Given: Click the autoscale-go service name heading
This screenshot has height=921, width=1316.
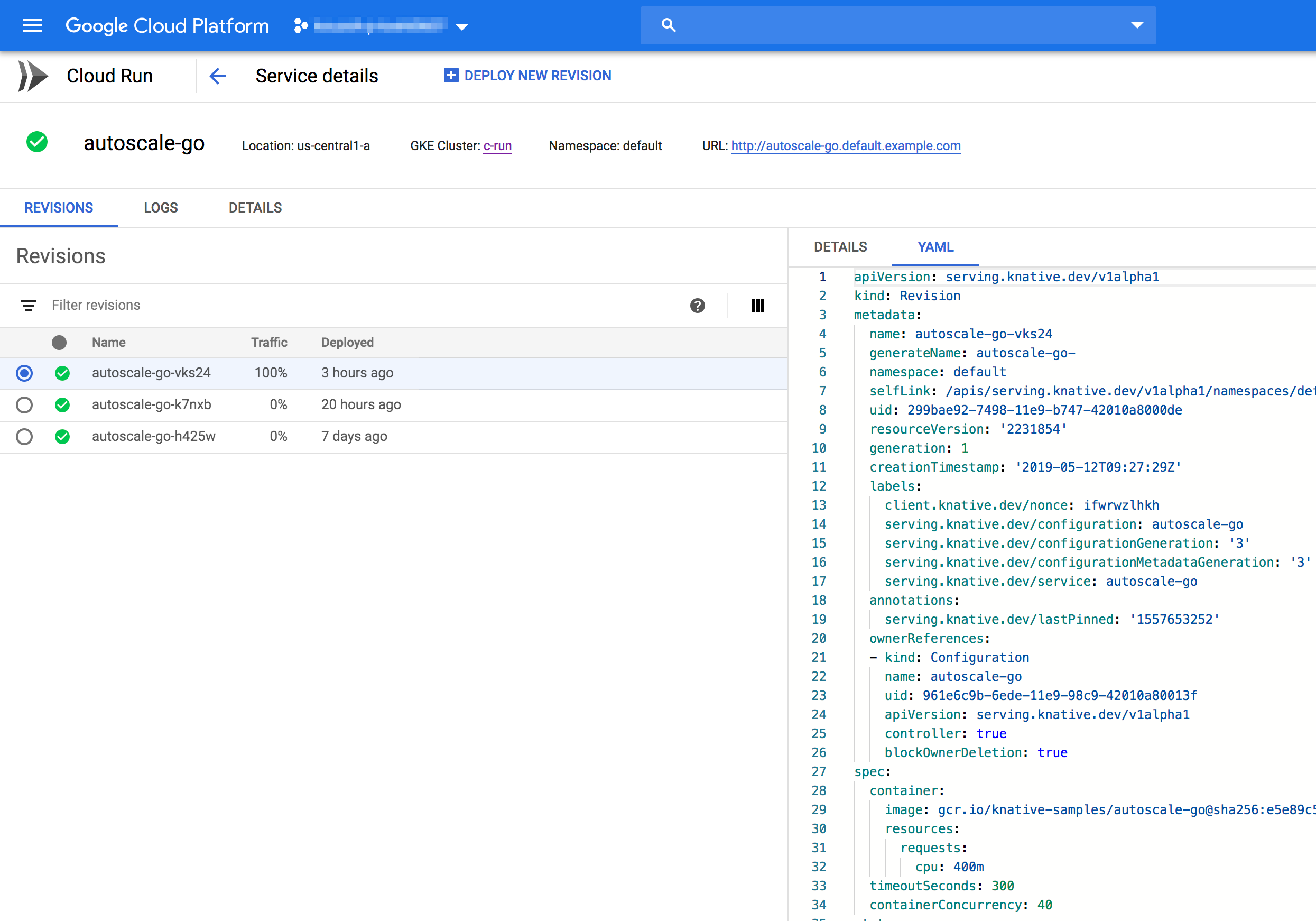Looking at the screenshot, I should point(144,143).
